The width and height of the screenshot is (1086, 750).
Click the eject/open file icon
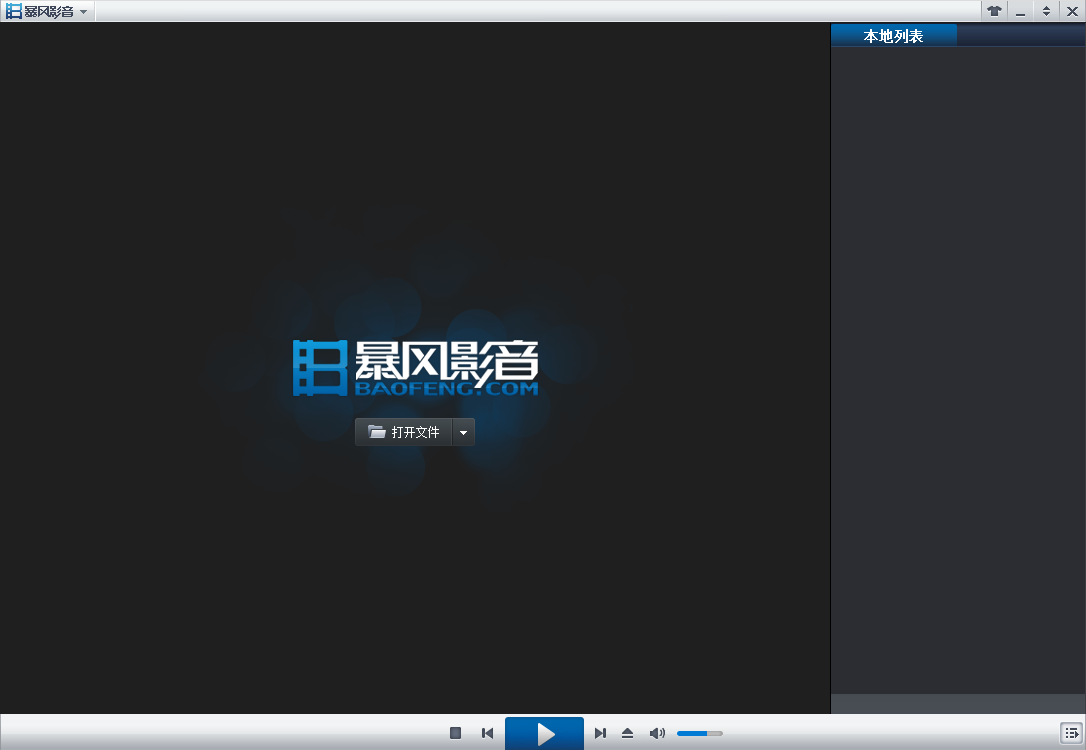[627, 733]
